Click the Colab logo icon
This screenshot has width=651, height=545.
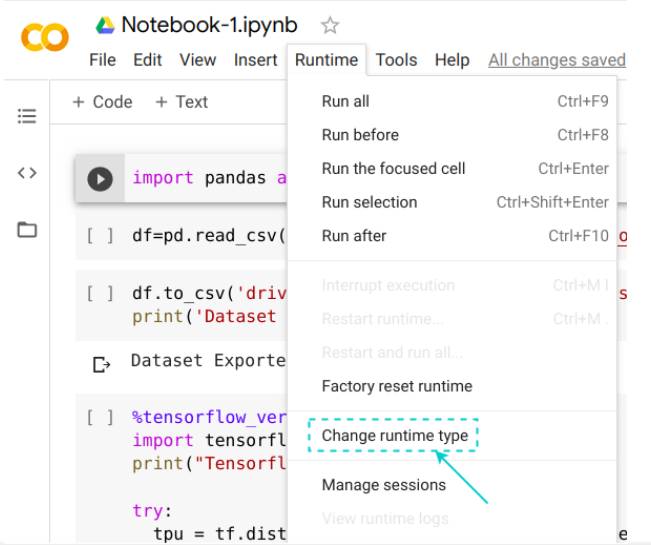coord(44,39)
